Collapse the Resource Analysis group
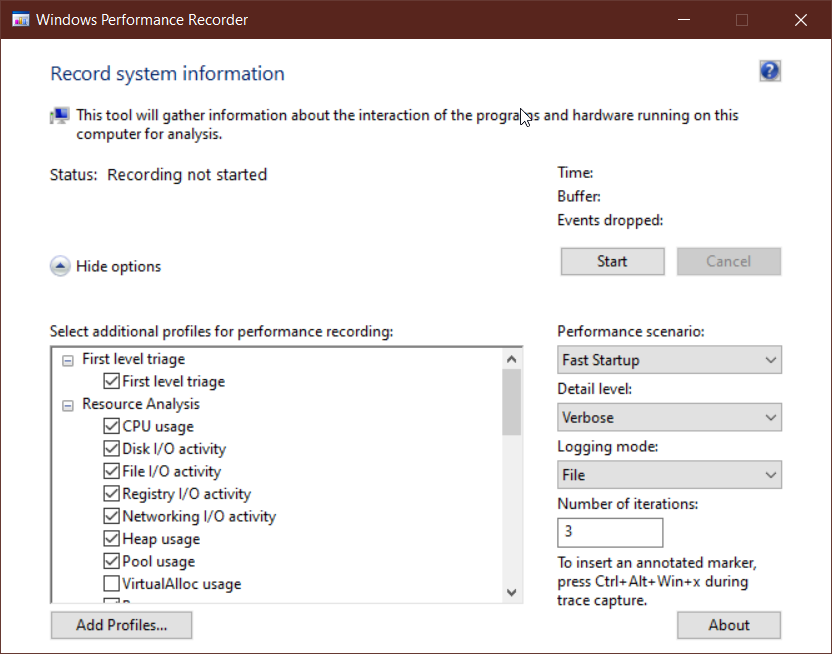 [67, 406]
